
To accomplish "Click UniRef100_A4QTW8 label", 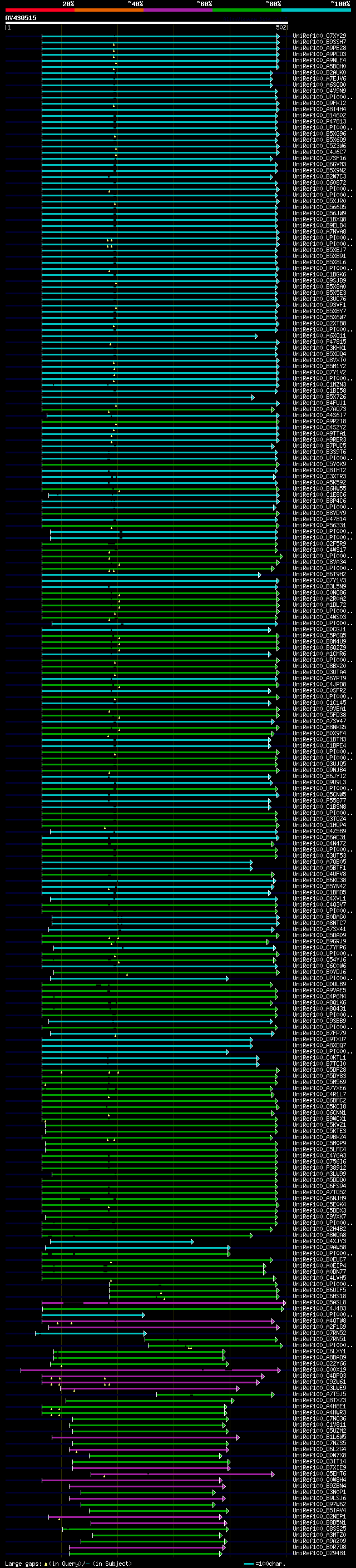I will (319, 1321).
